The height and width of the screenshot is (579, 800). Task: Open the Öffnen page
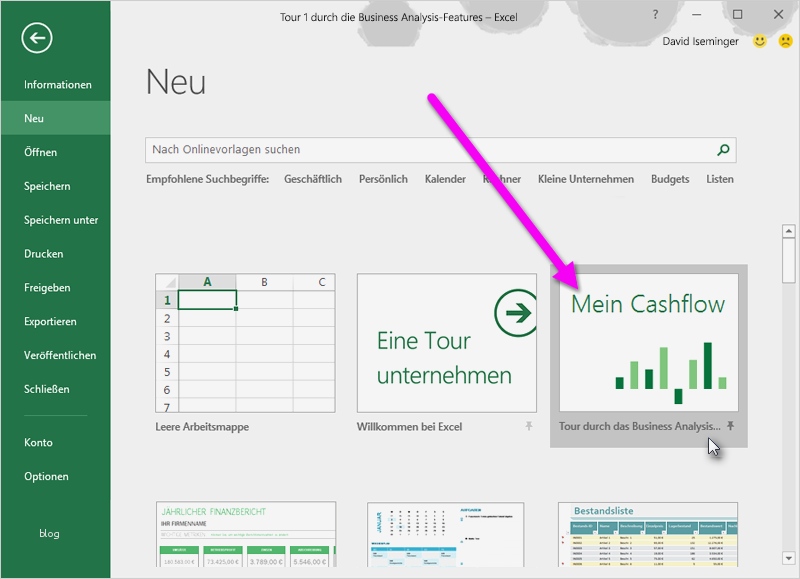[56, 152]
